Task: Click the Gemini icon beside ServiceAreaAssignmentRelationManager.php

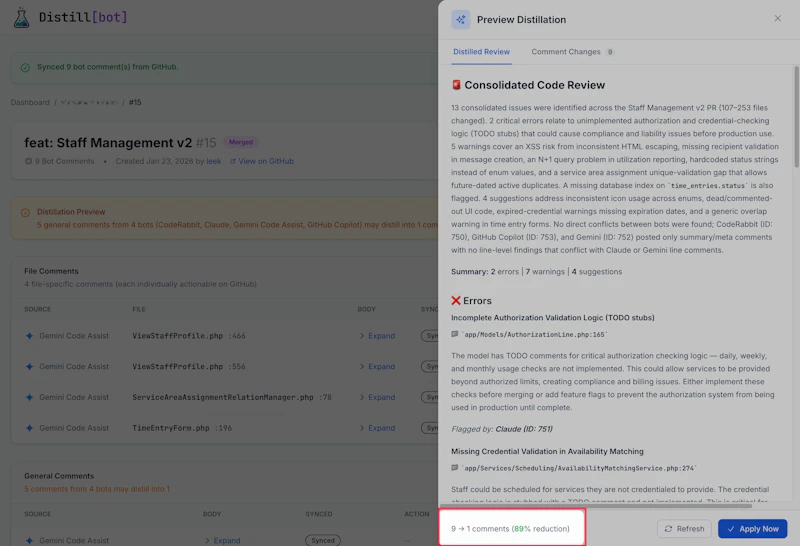Action: [x=29, y=397]
